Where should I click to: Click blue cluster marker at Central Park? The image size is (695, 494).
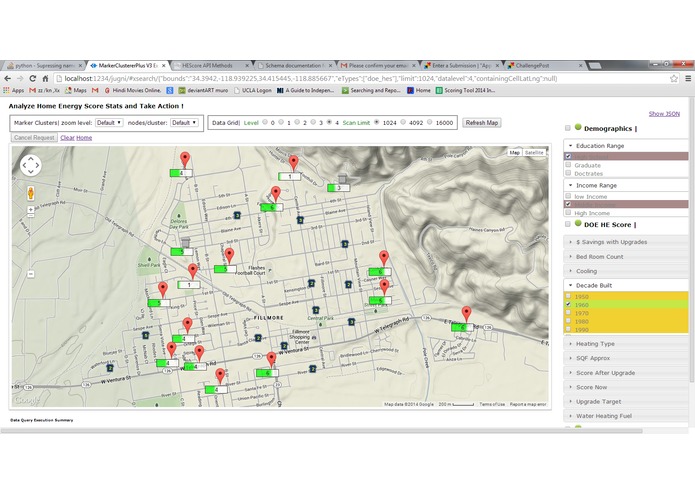click(x=316, y=310)
